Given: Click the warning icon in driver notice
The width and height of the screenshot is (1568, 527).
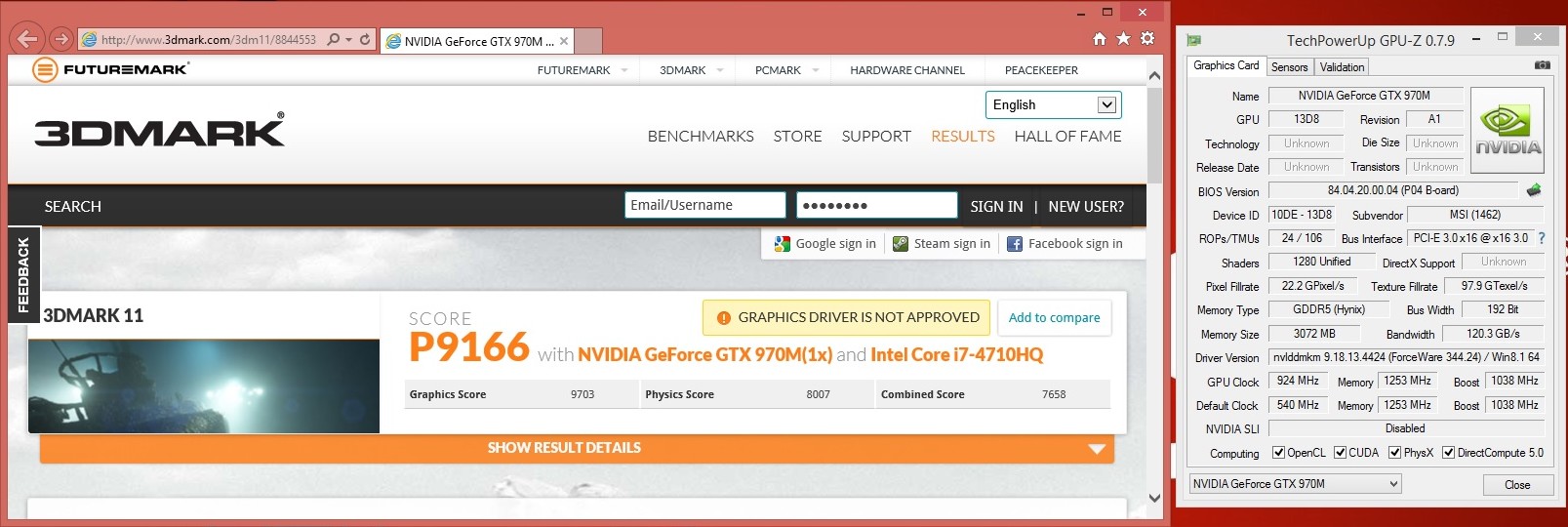Looking at the screenshot, I should tap(724, 318).
